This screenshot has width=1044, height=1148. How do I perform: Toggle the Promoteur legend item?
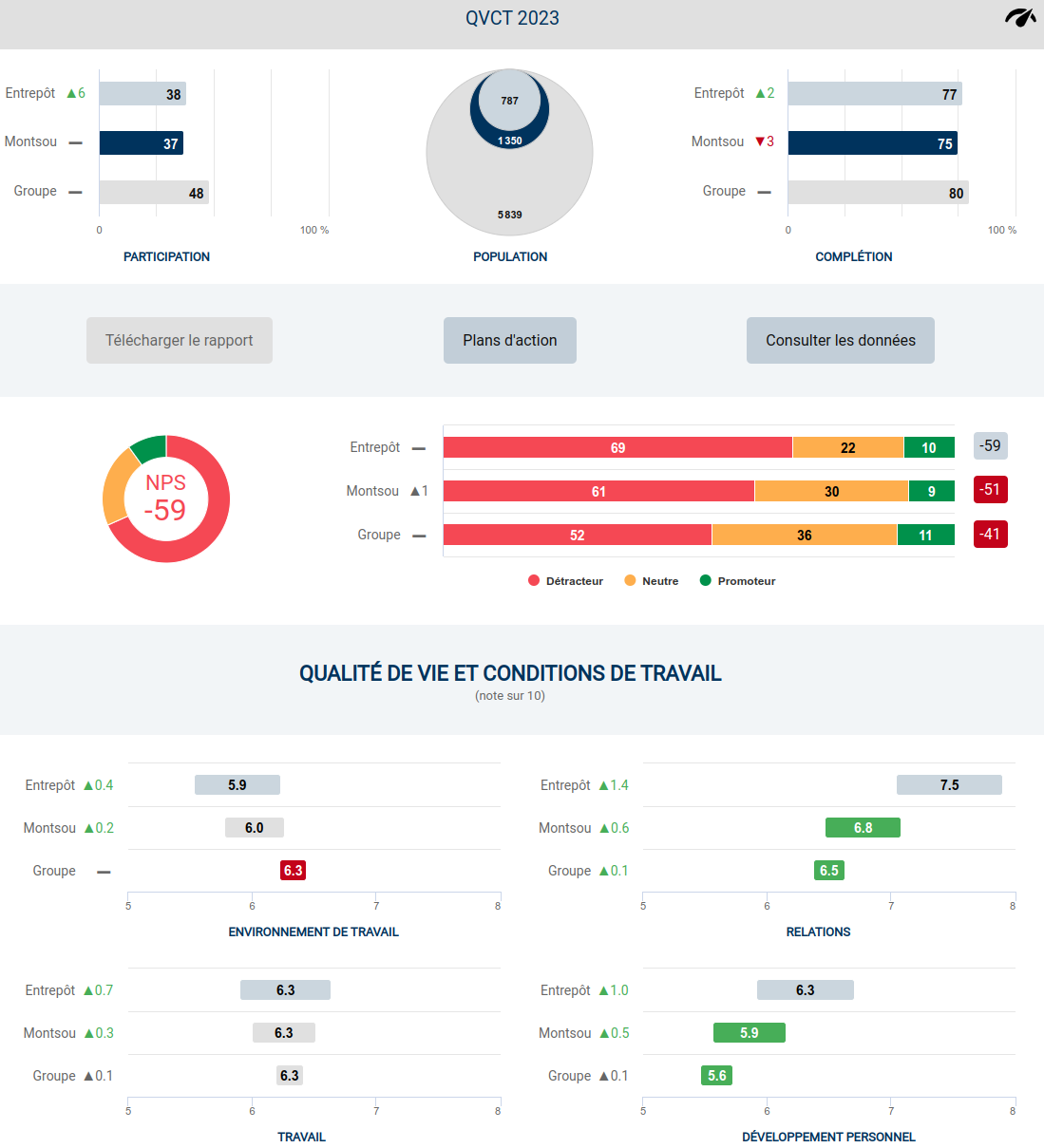coord(738,581)
